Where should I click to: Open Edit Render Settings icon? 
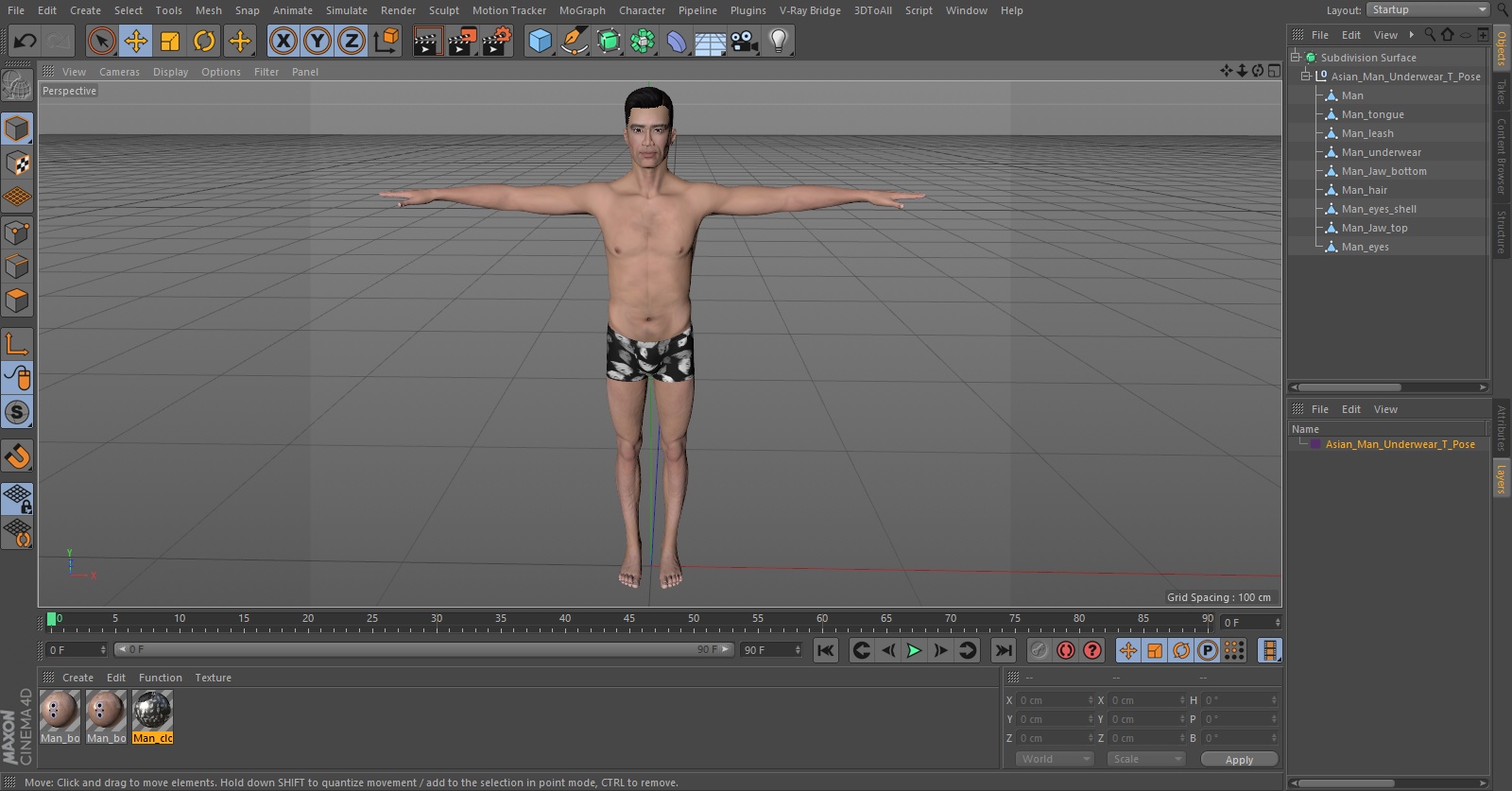497,41
